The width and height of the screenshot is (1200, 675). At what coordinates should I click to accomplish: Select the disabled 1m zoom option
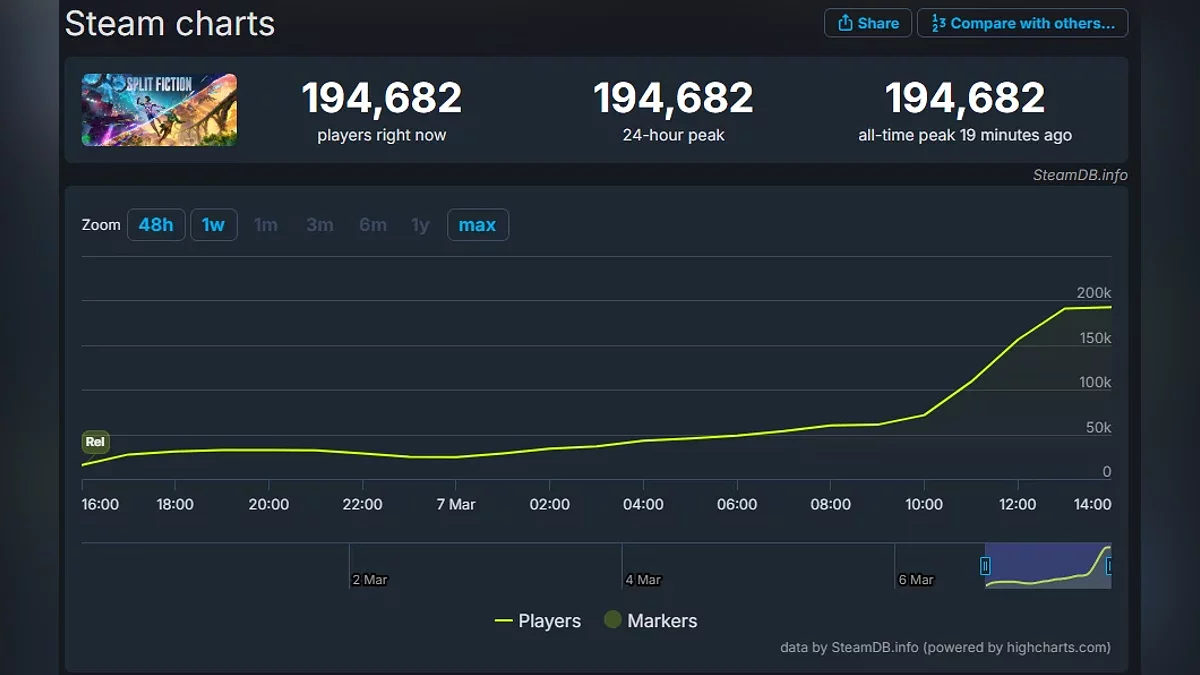pyautogui.click(x=266, y=225)
